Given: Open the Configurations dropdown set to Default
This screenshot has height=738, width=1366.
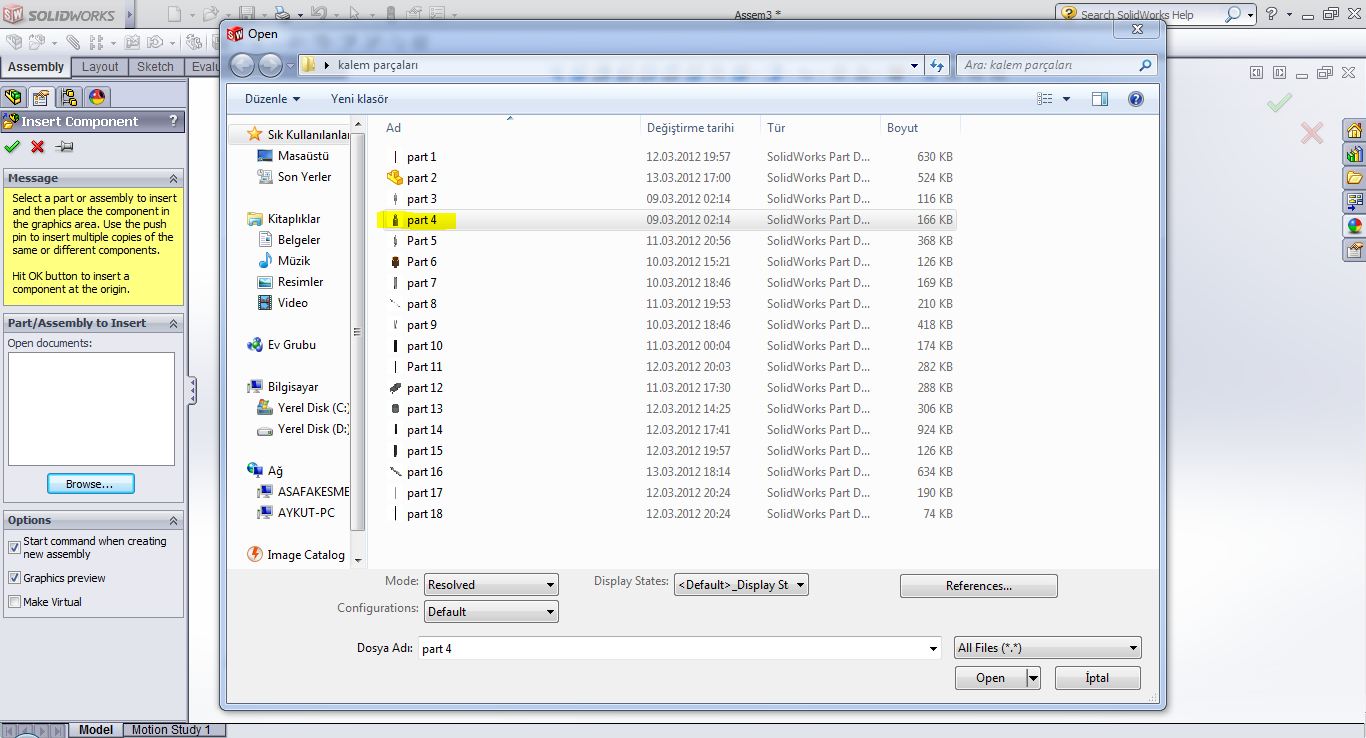Looking at the screenshot, I should tap(491, 612).
